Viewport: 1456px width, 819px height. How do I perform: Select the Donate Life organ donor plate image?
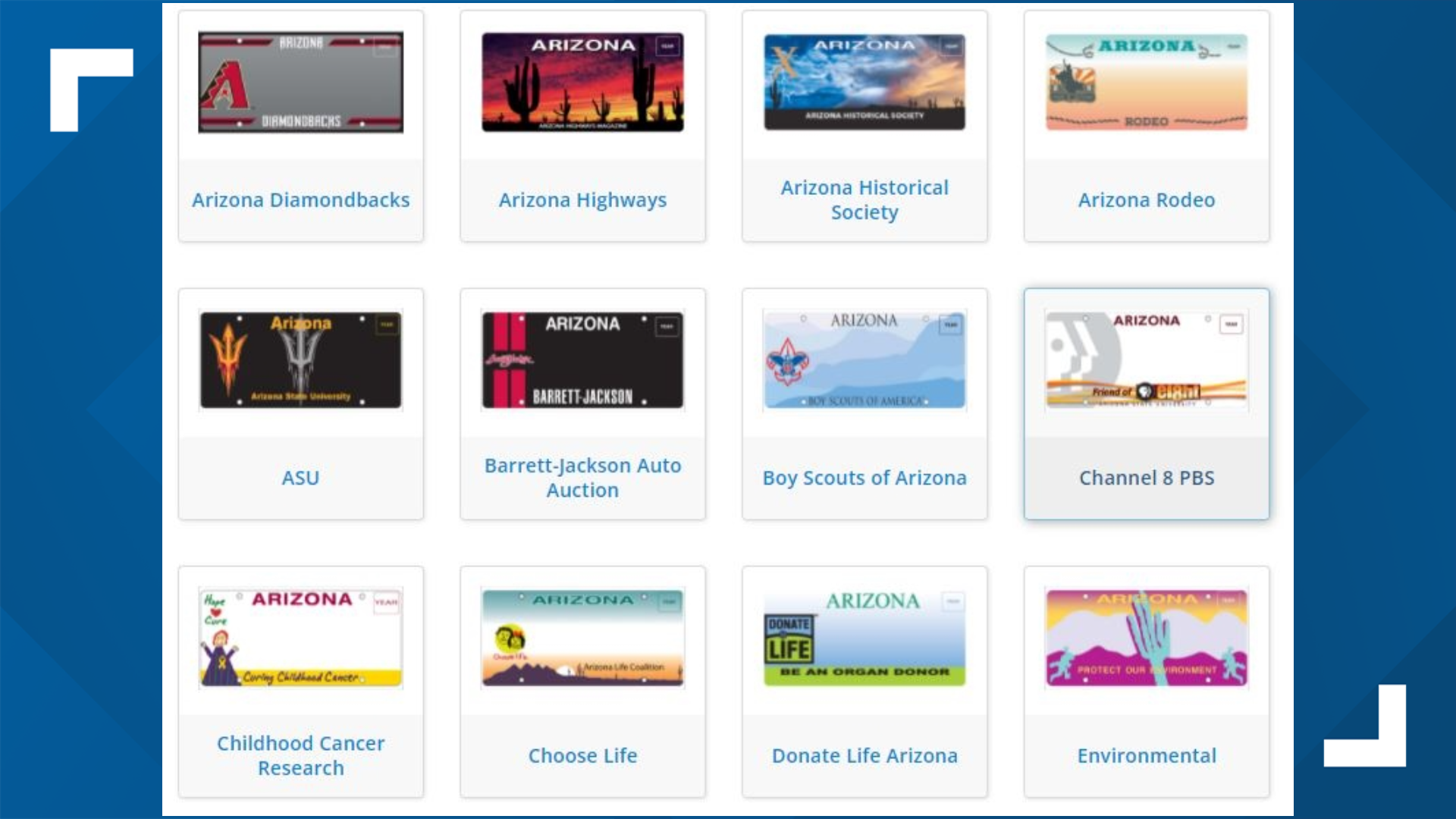tap(864, 637)
